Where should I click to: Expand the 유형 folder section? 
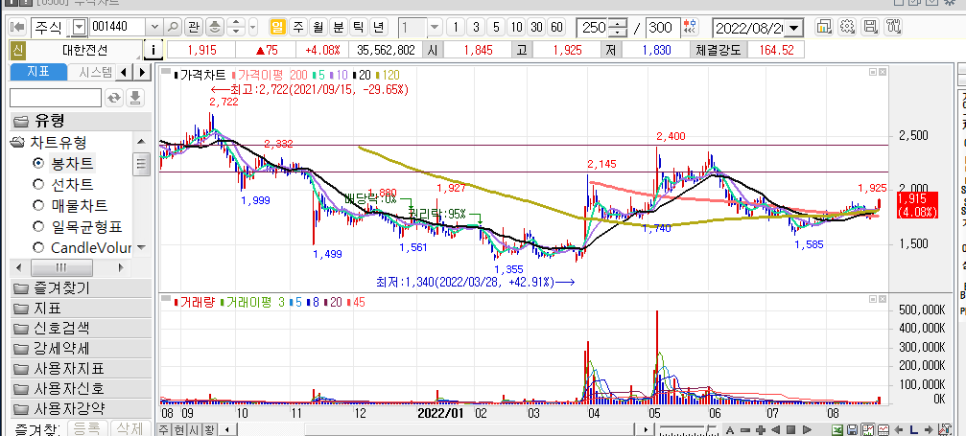(81, 121)
